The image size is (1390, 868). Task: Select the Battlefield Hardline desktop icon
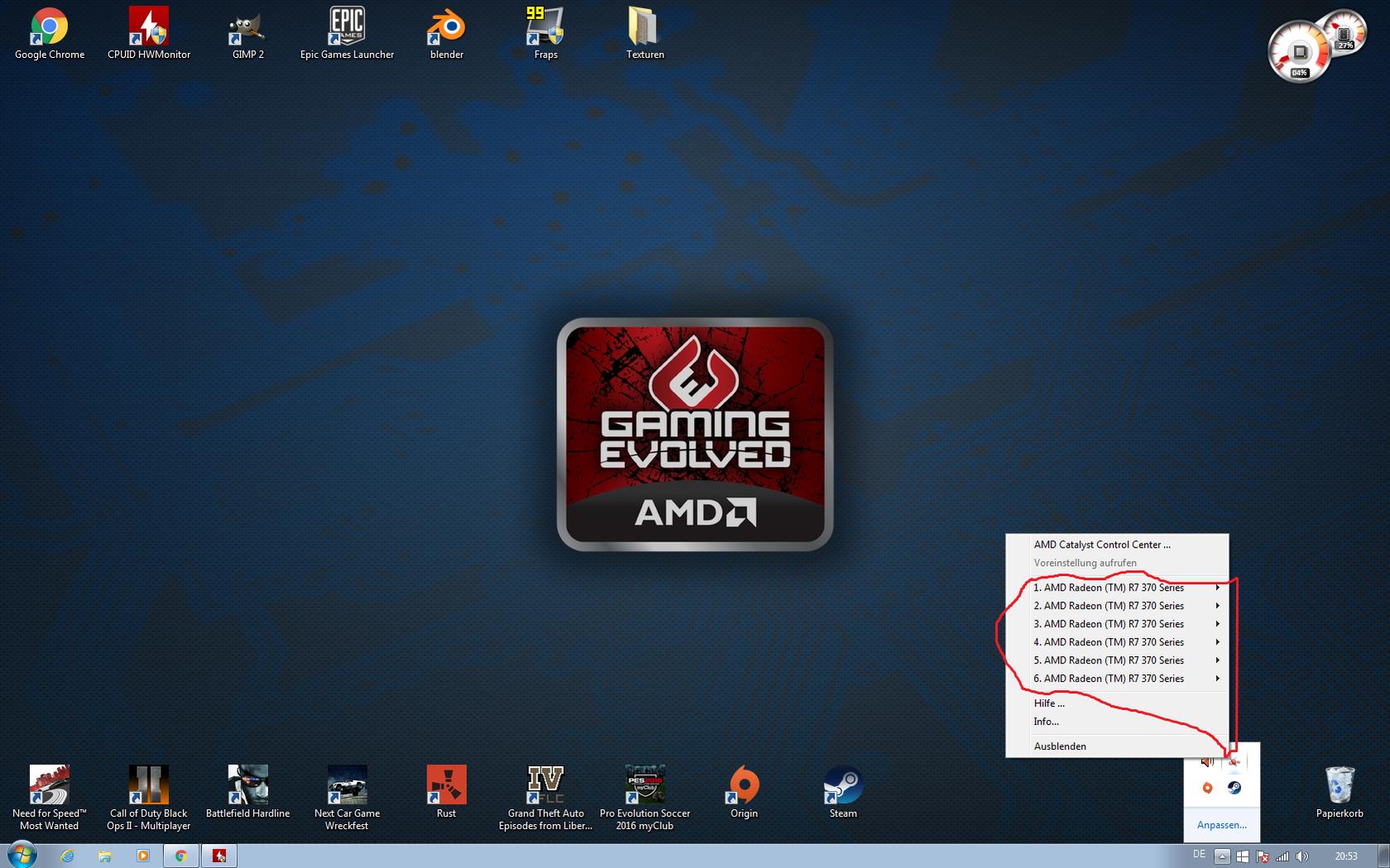tap(248, 792)
